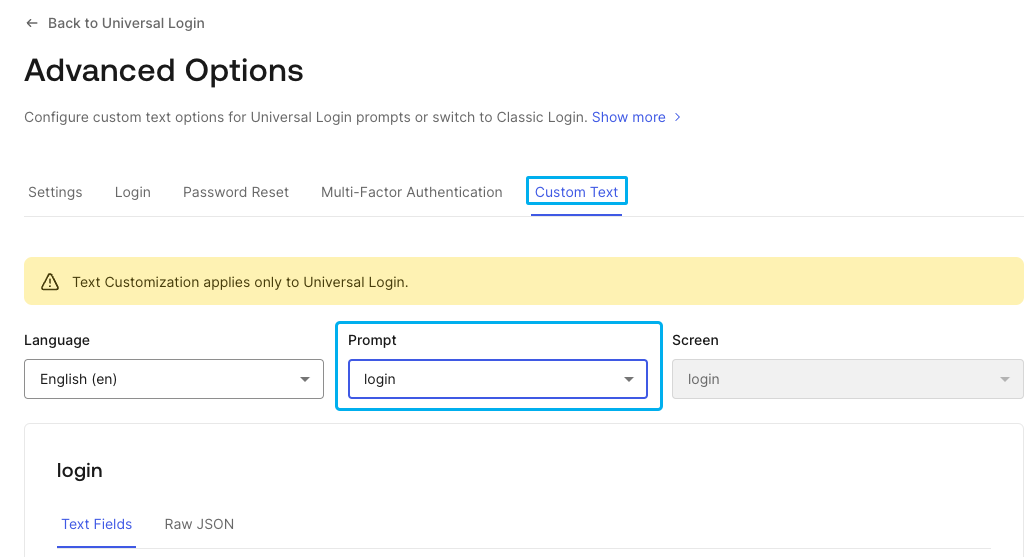Click the Text Customization warning banner message
This screenshot has height=557, width=1031.
pyautogui.click(x=240, y=282)
